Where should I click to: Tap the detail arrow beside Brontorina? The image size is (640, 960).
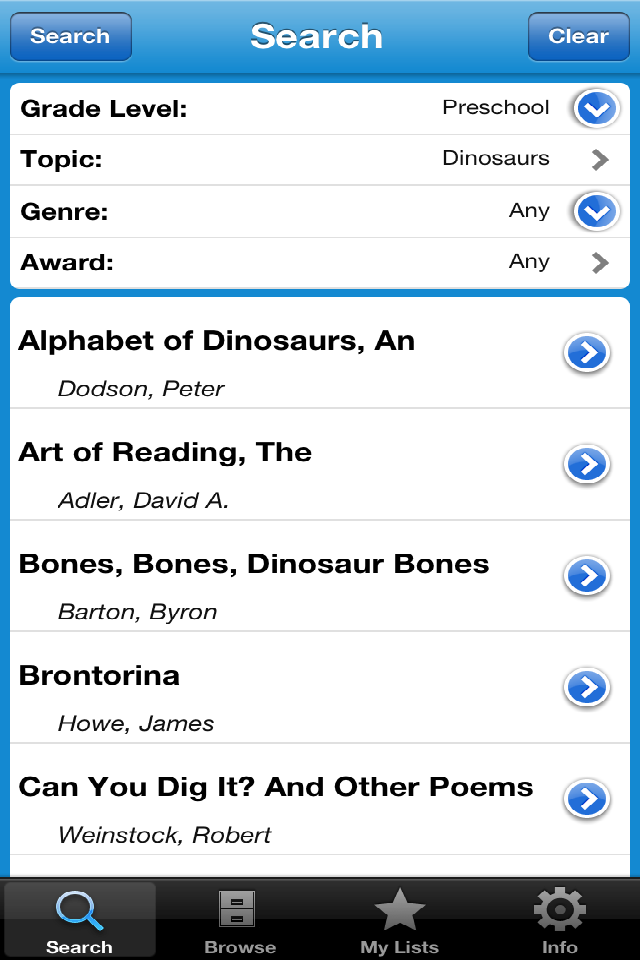pos(587,688)
